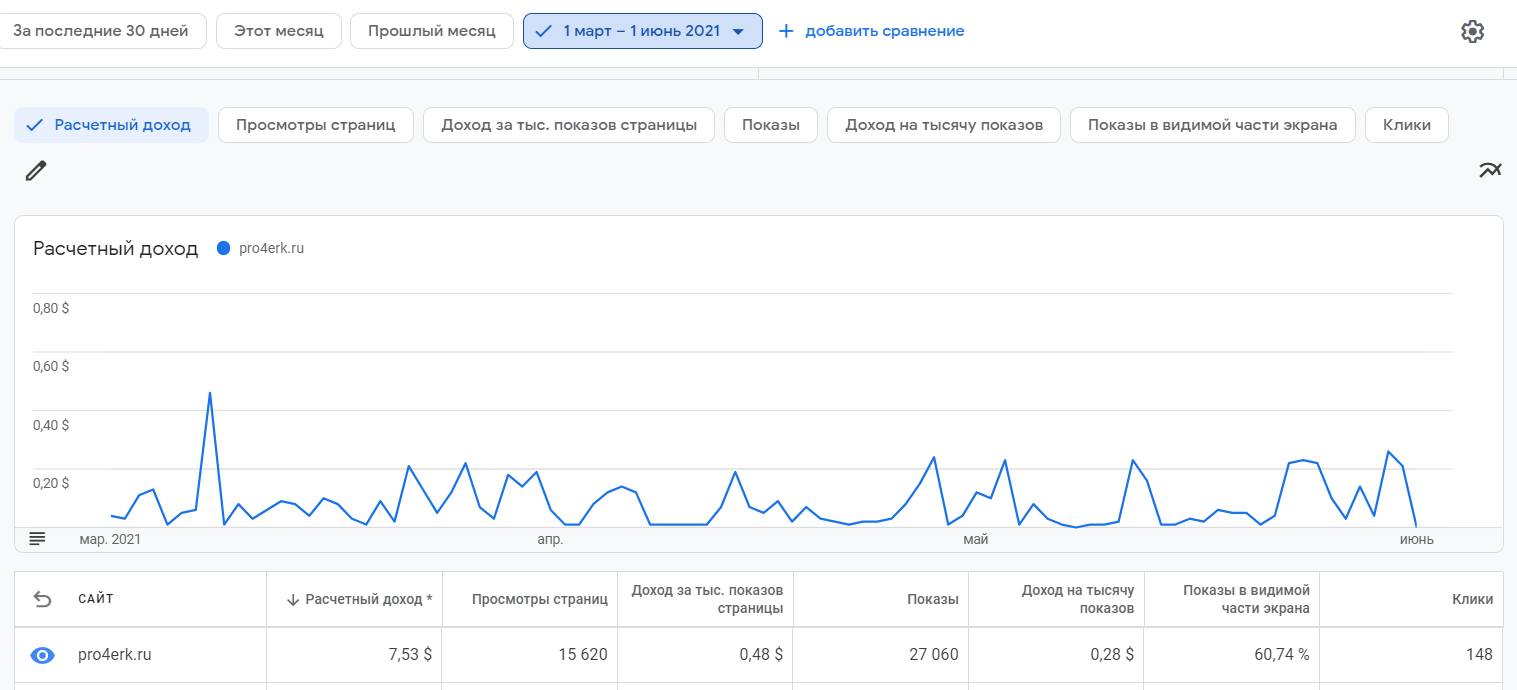Select the За последние 30 дней range

[x=101, y=31]
